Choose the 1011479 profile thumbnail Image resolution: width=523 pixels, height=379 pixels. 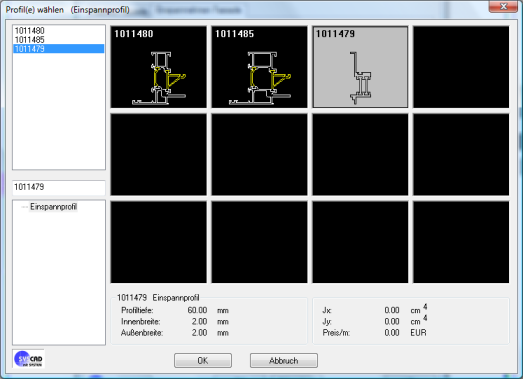click(360, 67)
